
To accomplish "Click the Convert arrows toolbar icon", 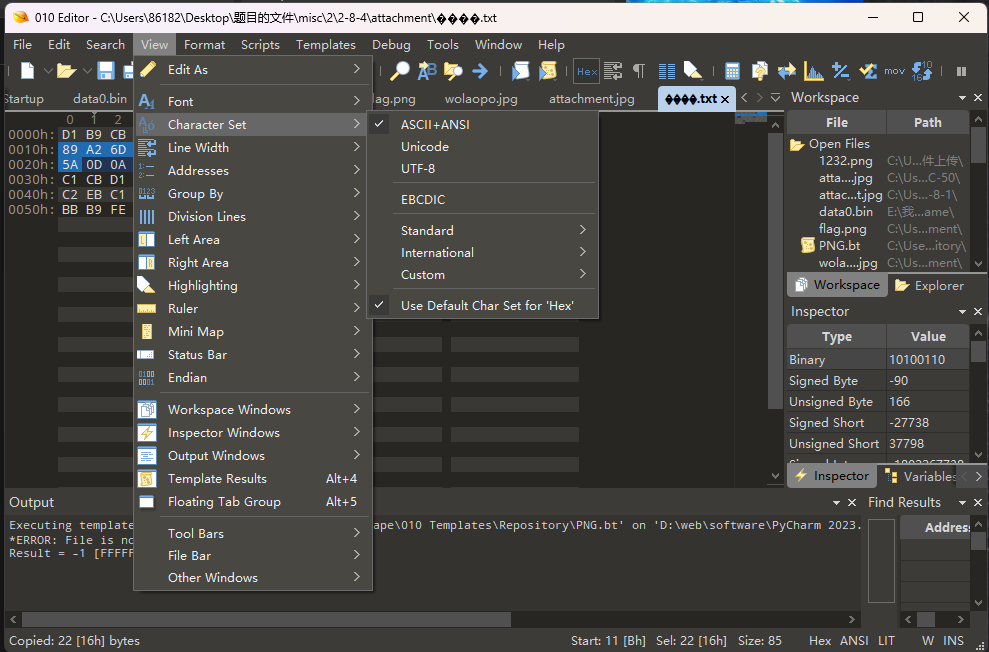I will pos(787,71).
